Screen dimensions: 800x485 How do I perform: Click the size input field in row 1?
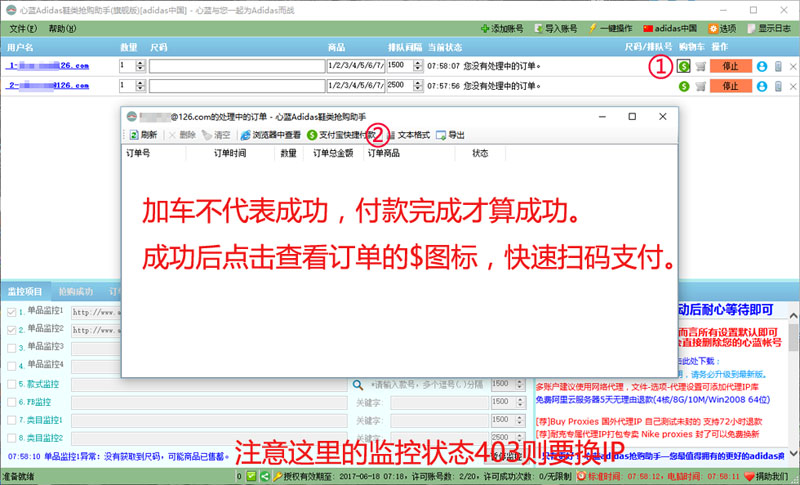235,66
